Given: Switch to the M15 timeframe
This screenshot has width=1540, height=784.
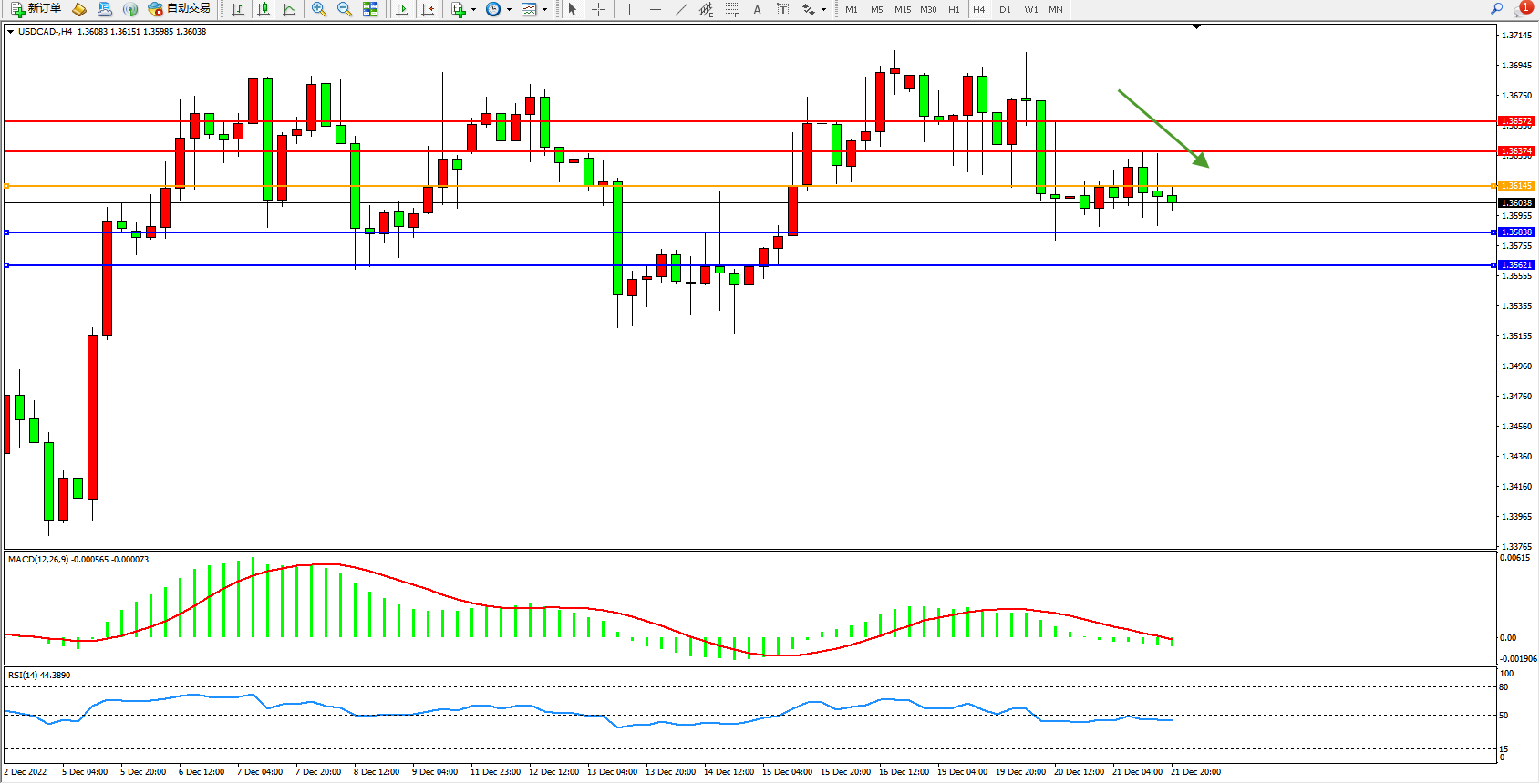Looking at the screenshot, I should click(x=902, y=9).
